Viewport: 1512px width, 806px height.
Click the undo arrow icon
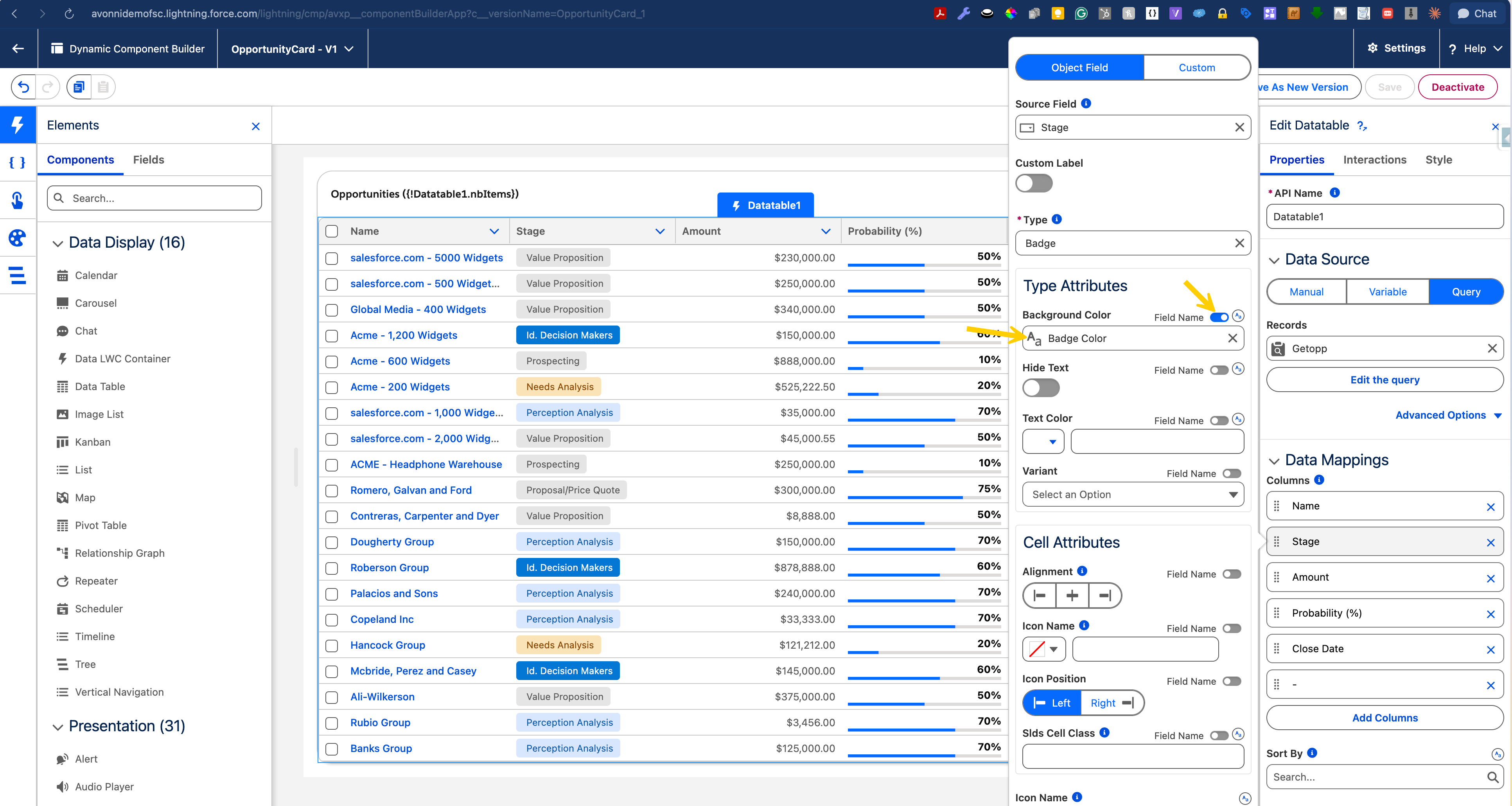click(23, 87)
